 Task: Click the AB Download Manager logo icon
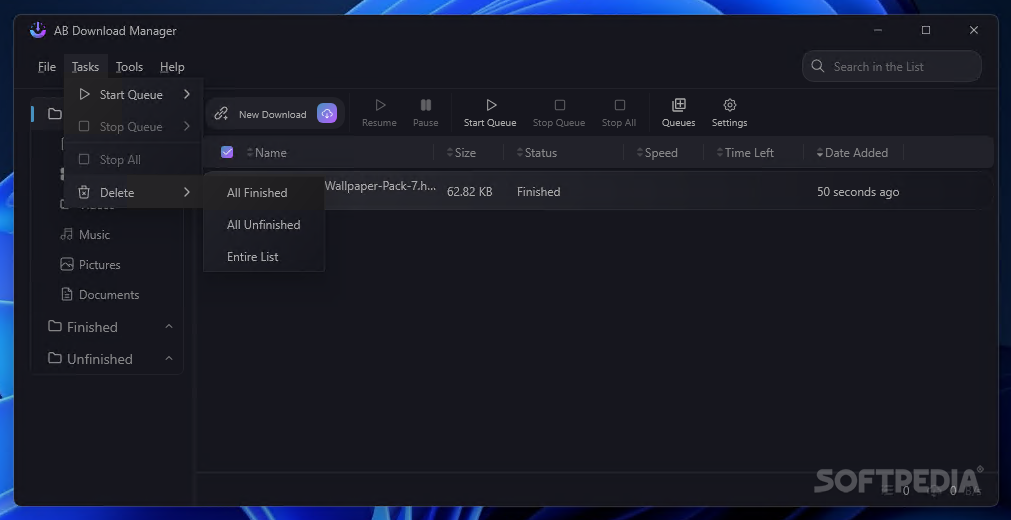coord(38,30)
